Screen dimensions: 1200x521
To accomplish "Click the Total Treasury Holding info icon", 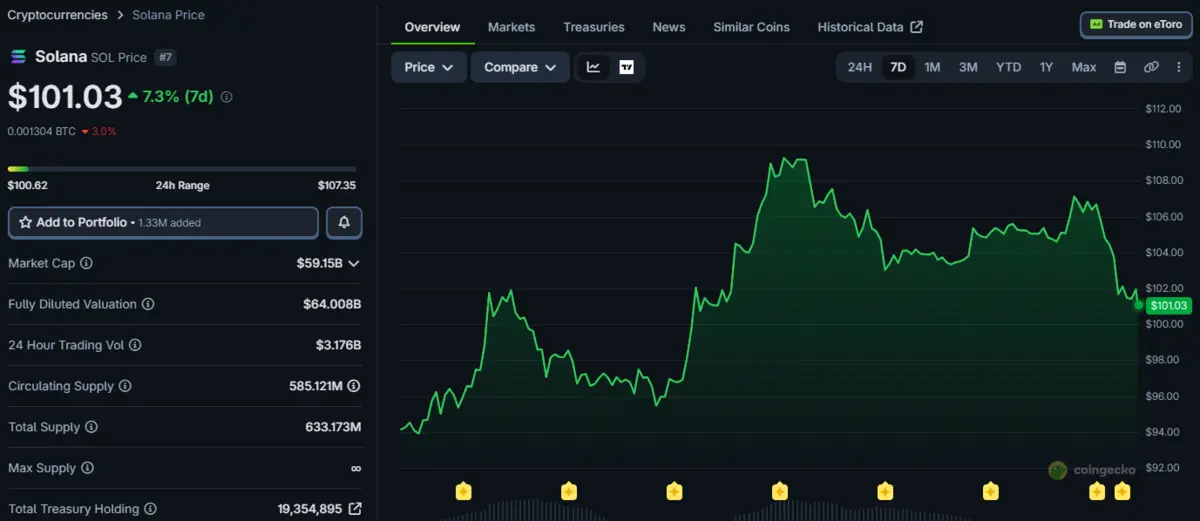I will [150, 509].
